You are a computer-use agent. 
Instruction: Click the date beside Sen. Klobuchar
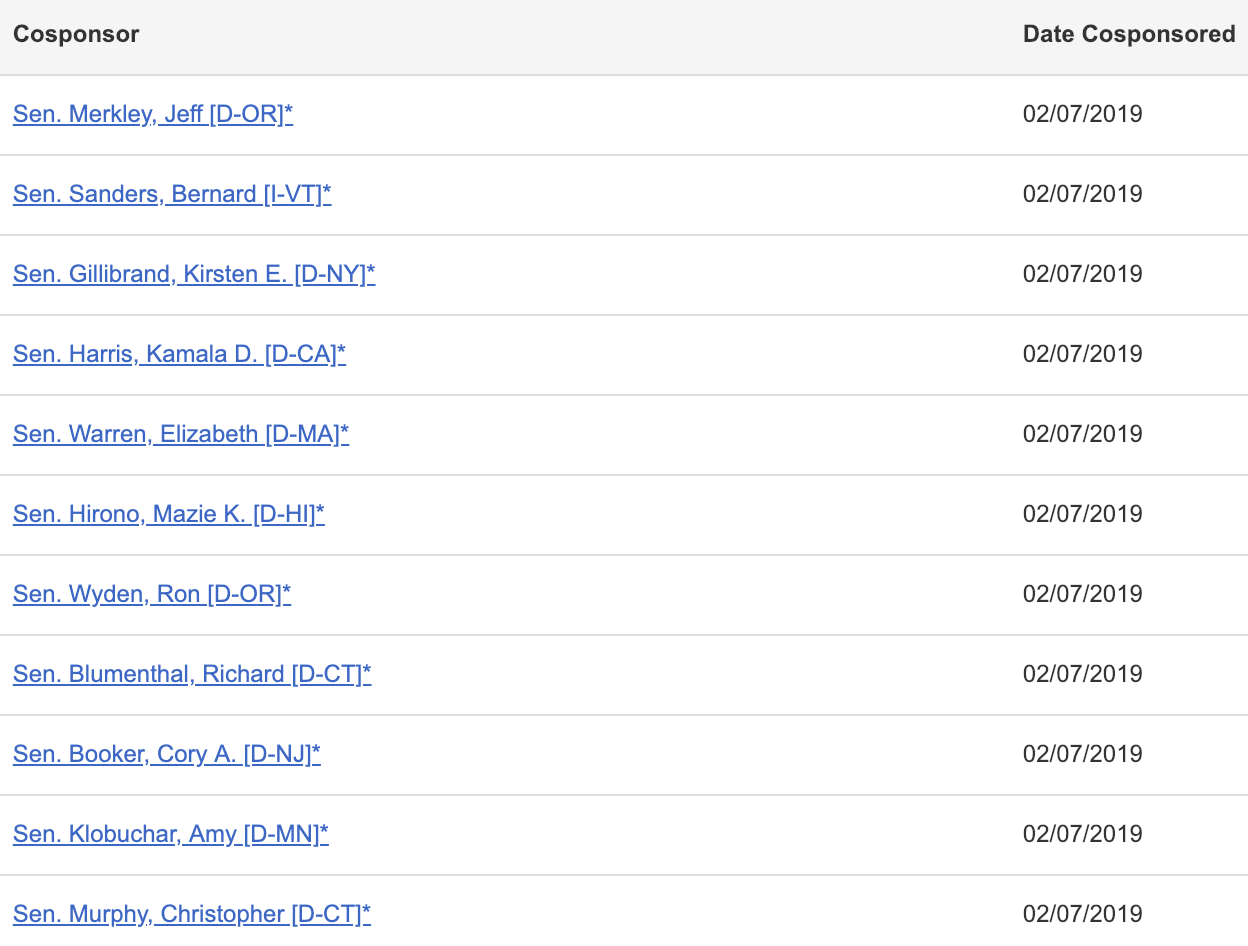tap(1082, 834)
